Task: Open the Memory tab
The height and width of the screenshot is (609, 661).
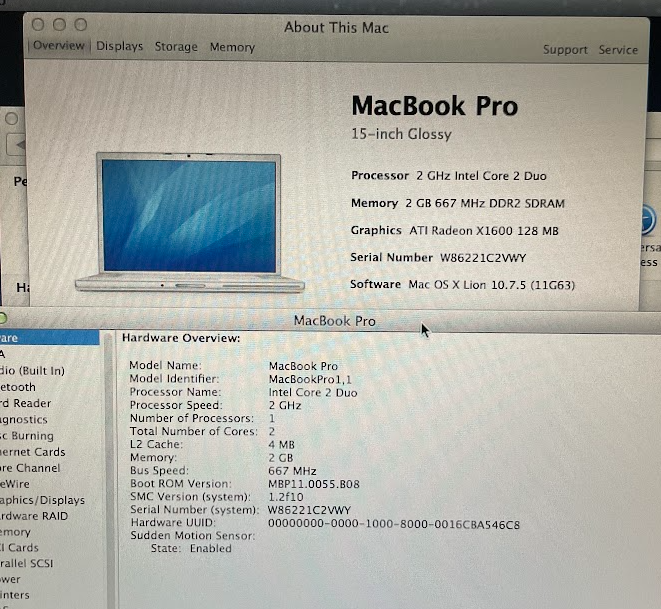Action: (x=232, y=47)
